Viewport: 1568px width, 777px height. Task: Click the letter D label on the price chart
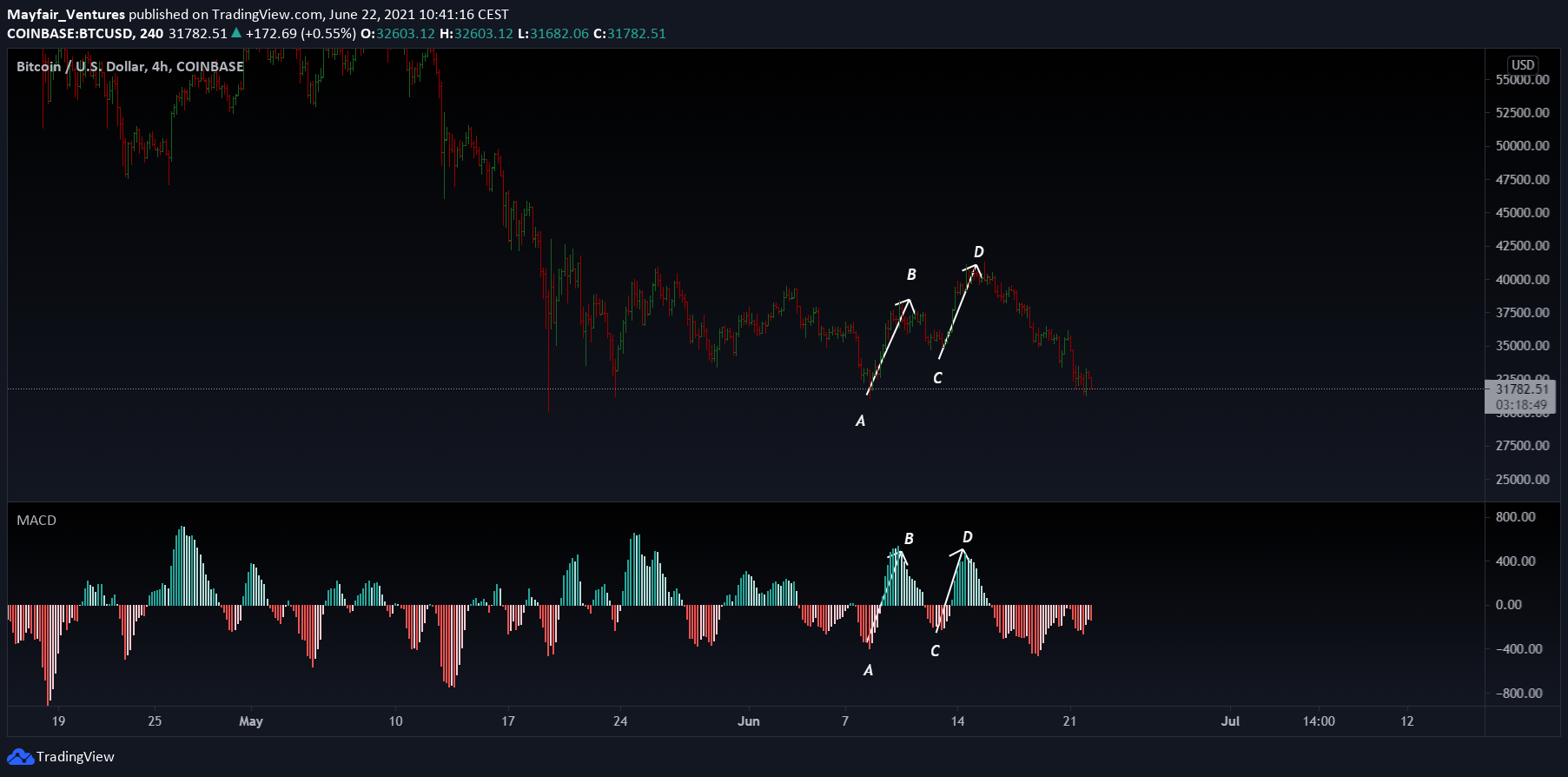coord(979,252)
